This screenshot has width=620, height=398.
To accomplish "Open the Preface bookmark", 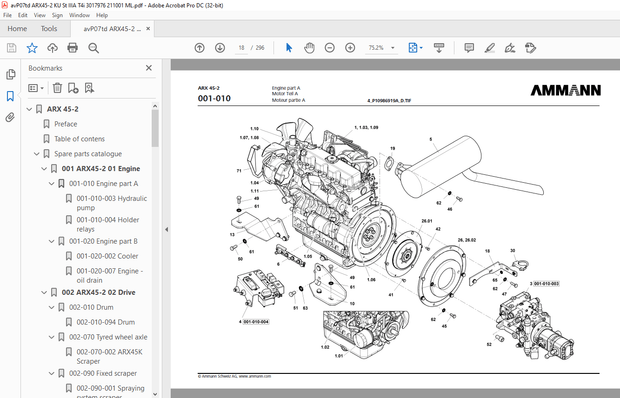I will [66, 124].
